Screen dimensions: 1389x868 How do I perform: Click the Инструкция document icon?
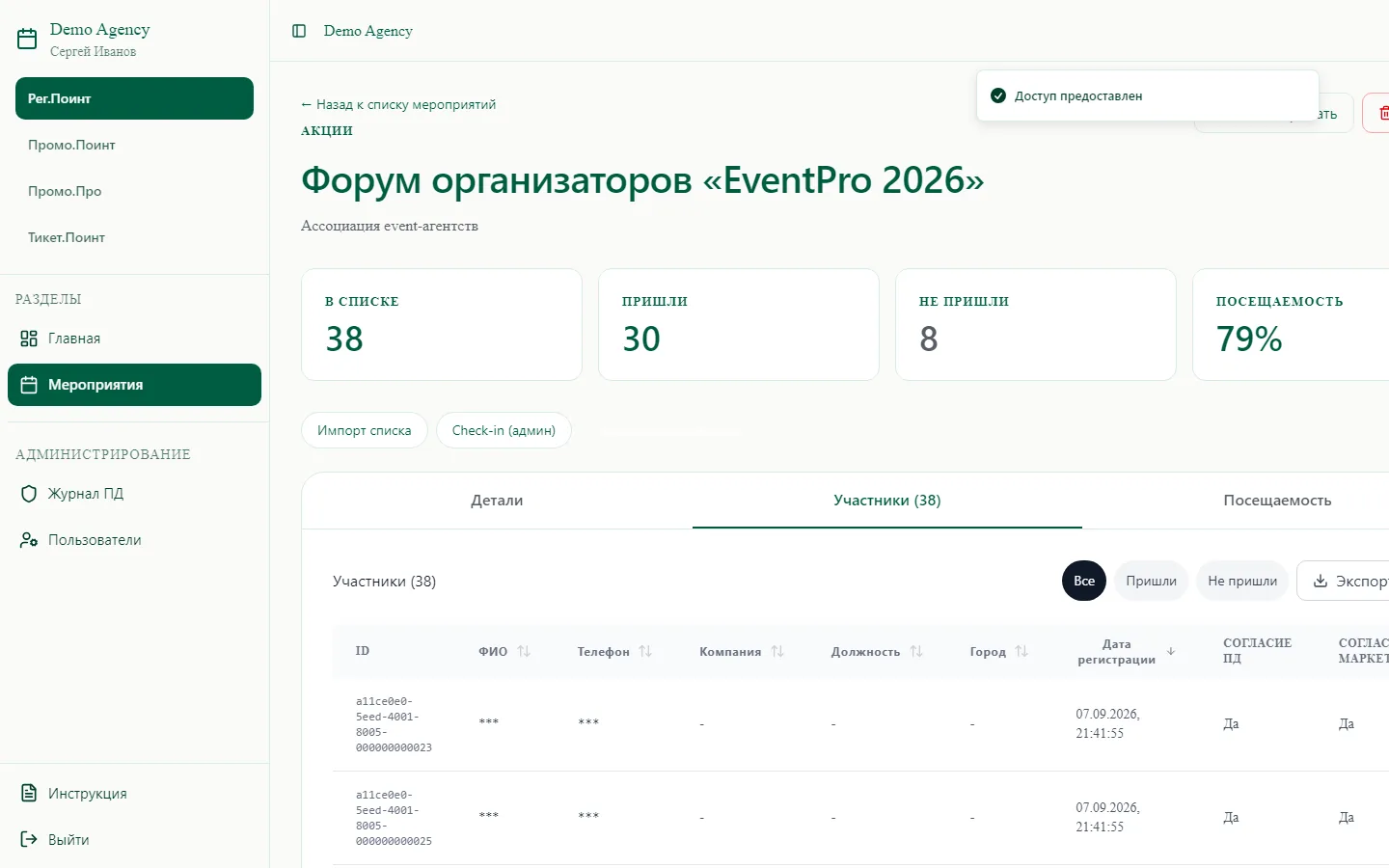click(x=29, y=793)
